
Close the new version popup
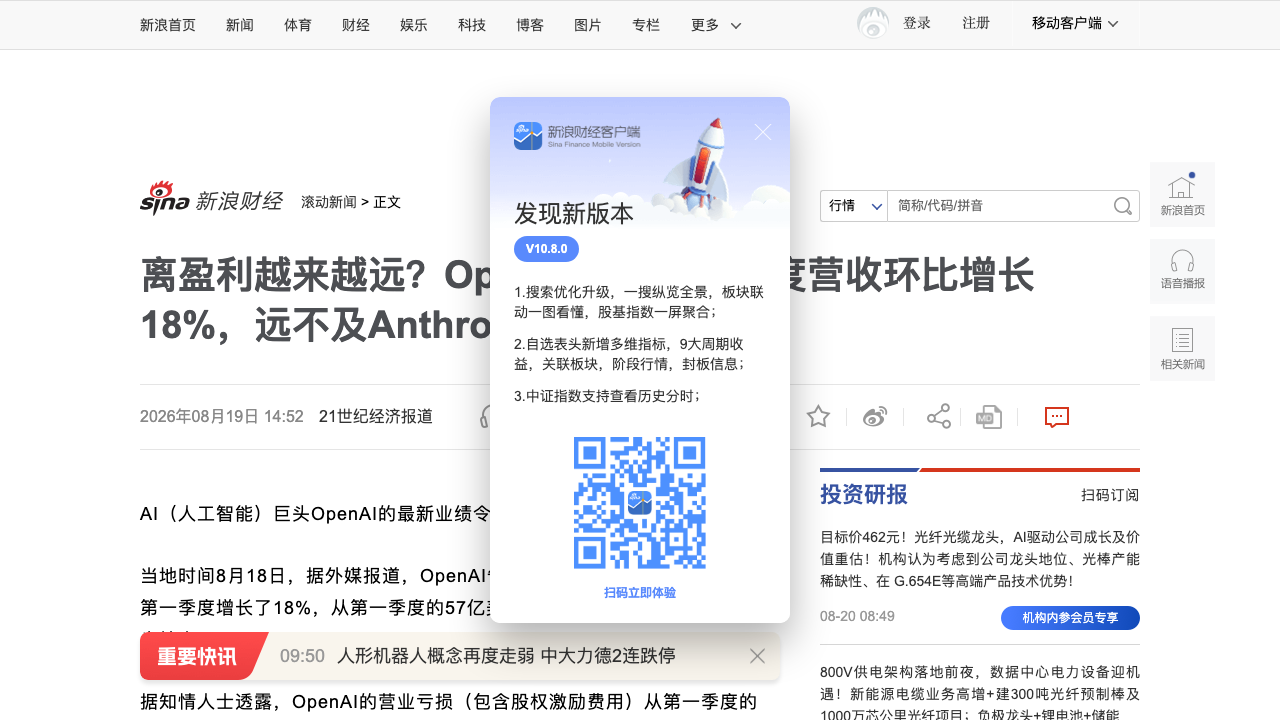point(763,132)
